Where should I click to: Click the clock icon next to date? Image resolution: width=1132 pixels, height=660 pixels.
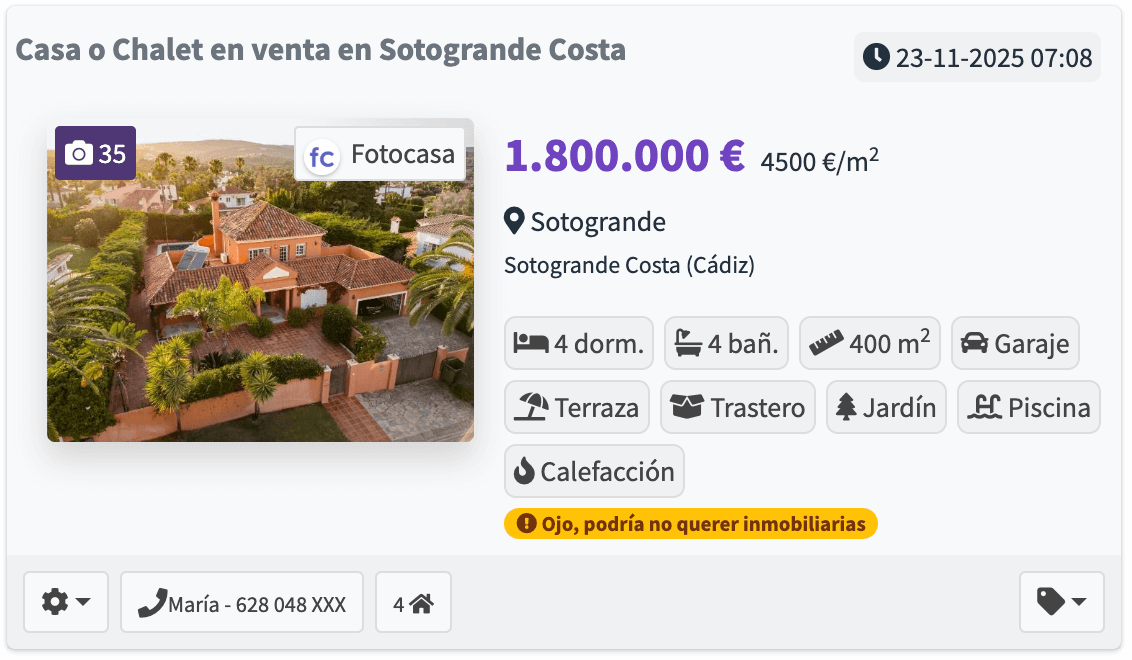click(x=876, y=57)
